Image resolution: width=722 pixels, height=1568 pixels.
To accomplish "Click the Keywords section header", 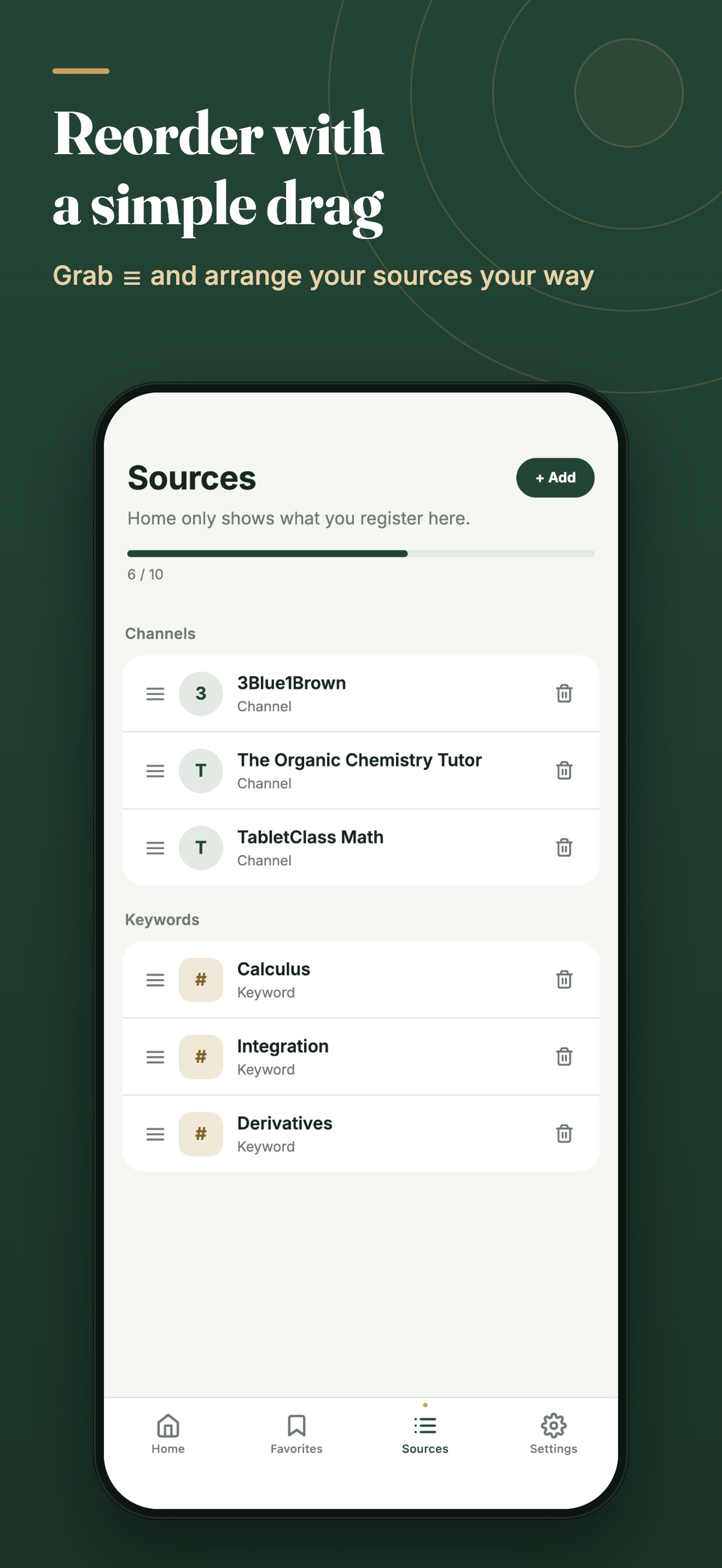I will (x=162, y=920).
